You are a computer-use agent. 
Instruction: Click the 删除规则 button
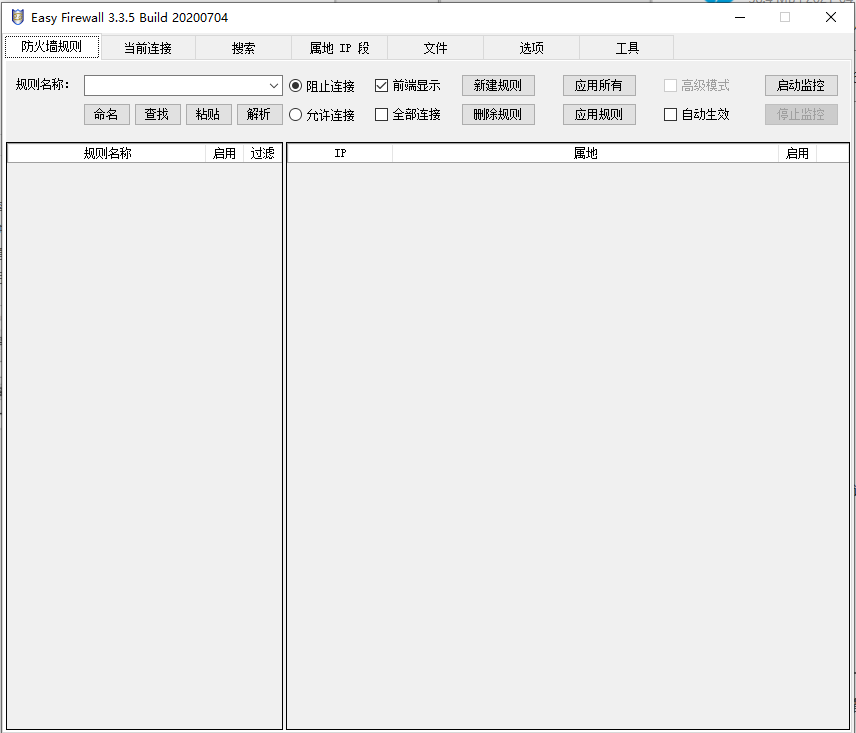click(498, 115)
